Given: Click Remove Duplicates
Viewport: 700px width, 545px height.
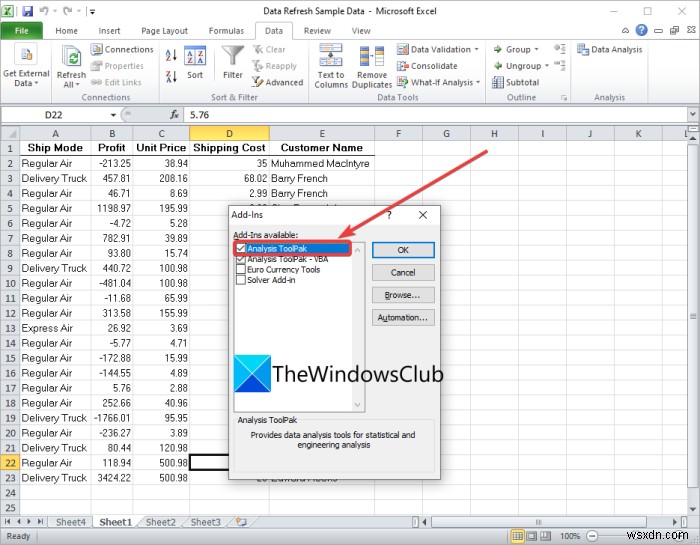Looking at the screenshot, I should pyautogui.click(x=372, y=66).
